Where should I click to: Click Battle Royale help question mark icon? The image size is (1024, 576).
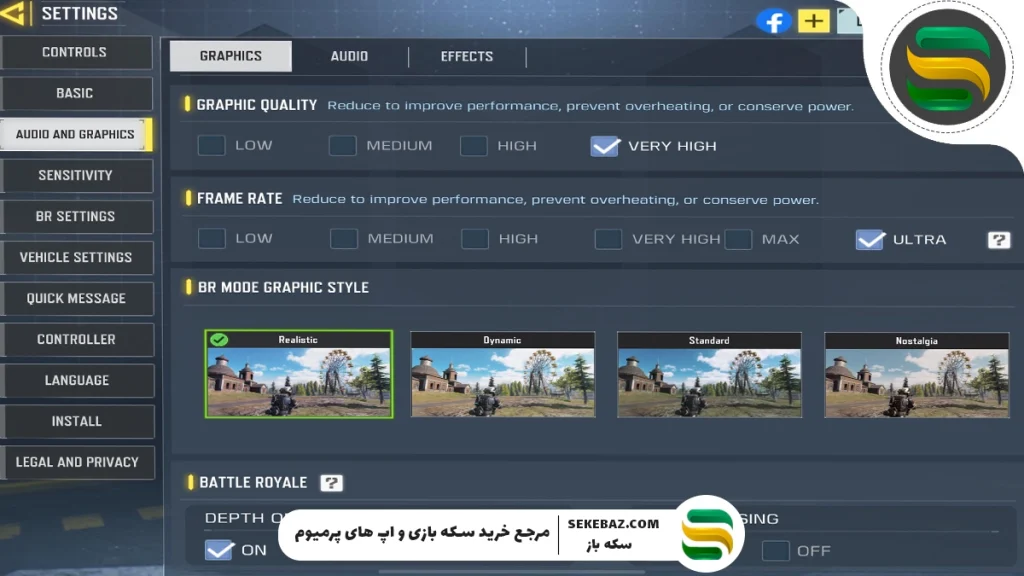click(x=331, y=483)
